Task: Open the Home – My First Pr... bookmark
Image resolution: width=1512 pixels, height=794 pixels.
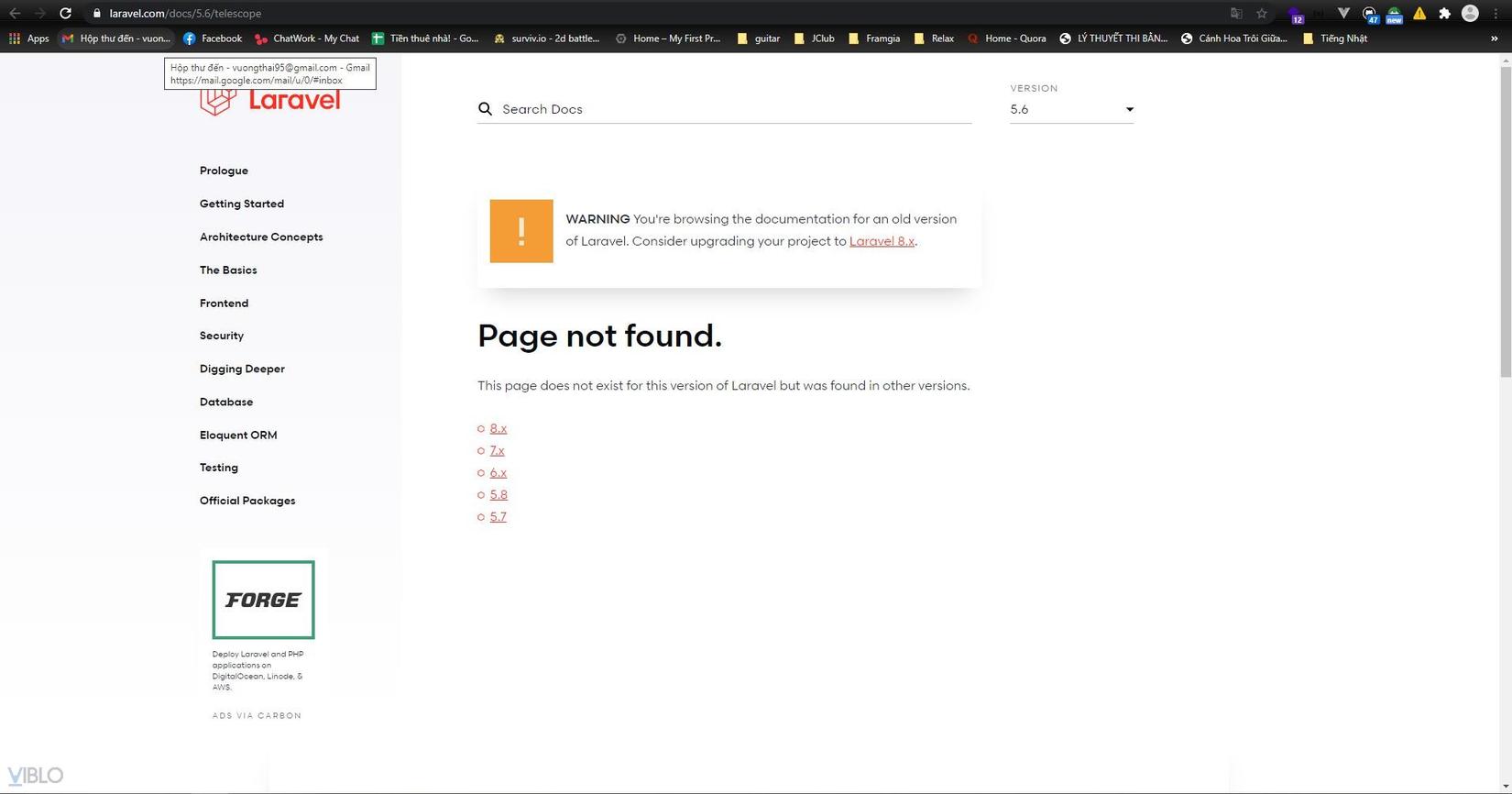Action: [667, 39]
